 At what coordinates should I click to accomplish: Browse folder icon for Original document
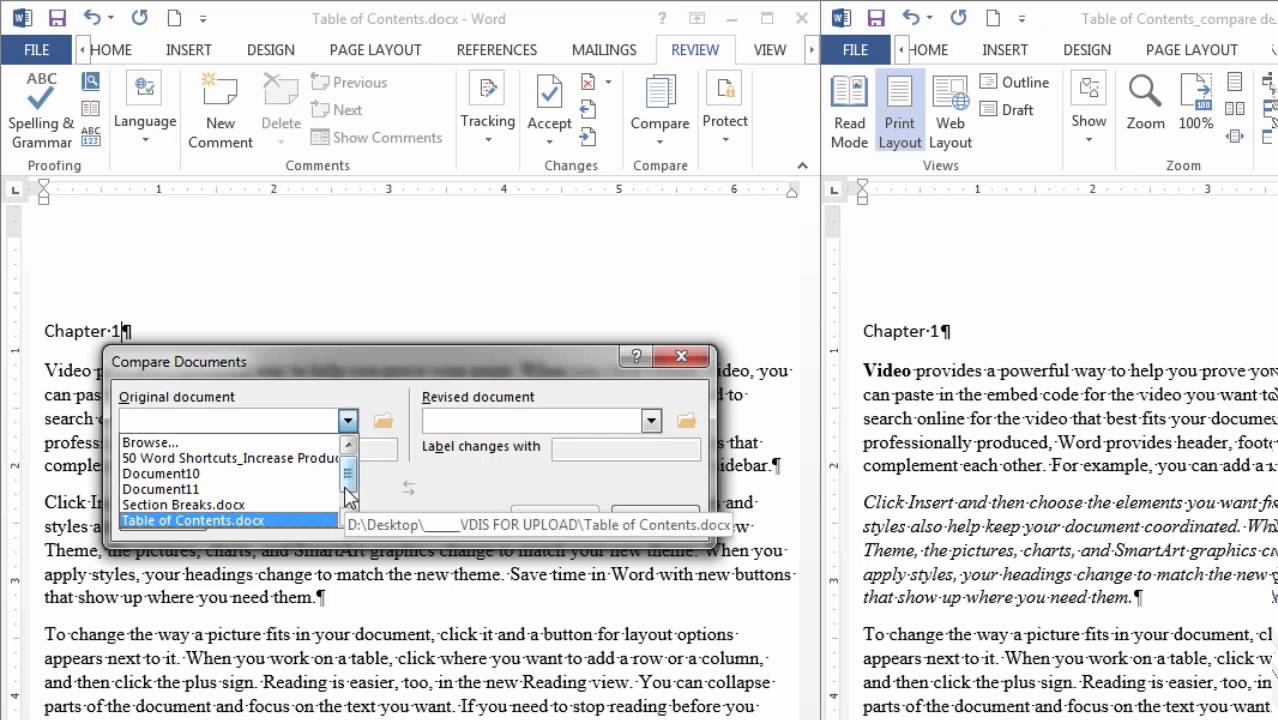tap(383, 421)
